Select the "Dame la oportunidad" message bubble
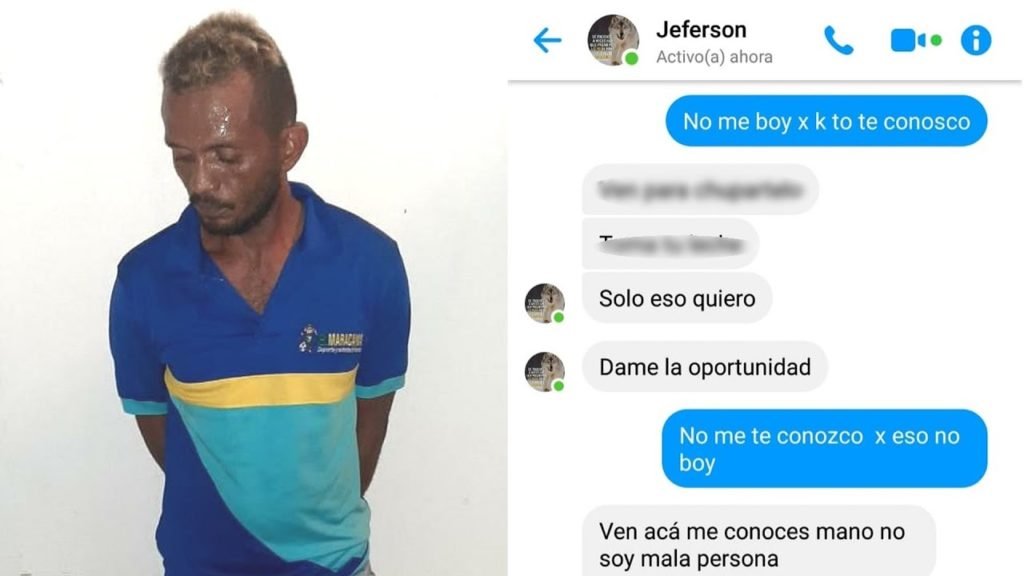1024x576 pixels. [x=705, y=367]
